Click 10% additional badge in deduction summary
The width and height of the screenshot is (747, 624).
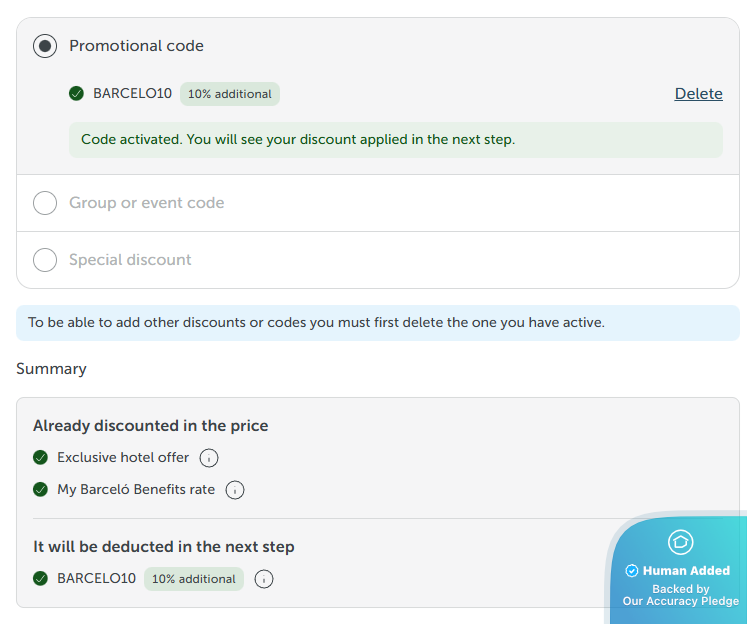click(x=193, y=579)
